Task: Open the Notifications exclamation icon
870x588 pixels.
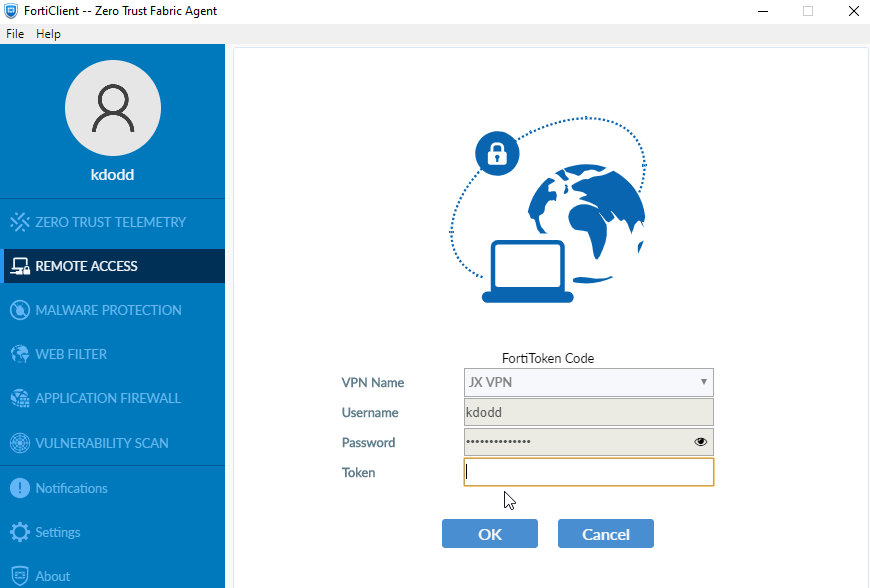Action: [x=20, y=488]
